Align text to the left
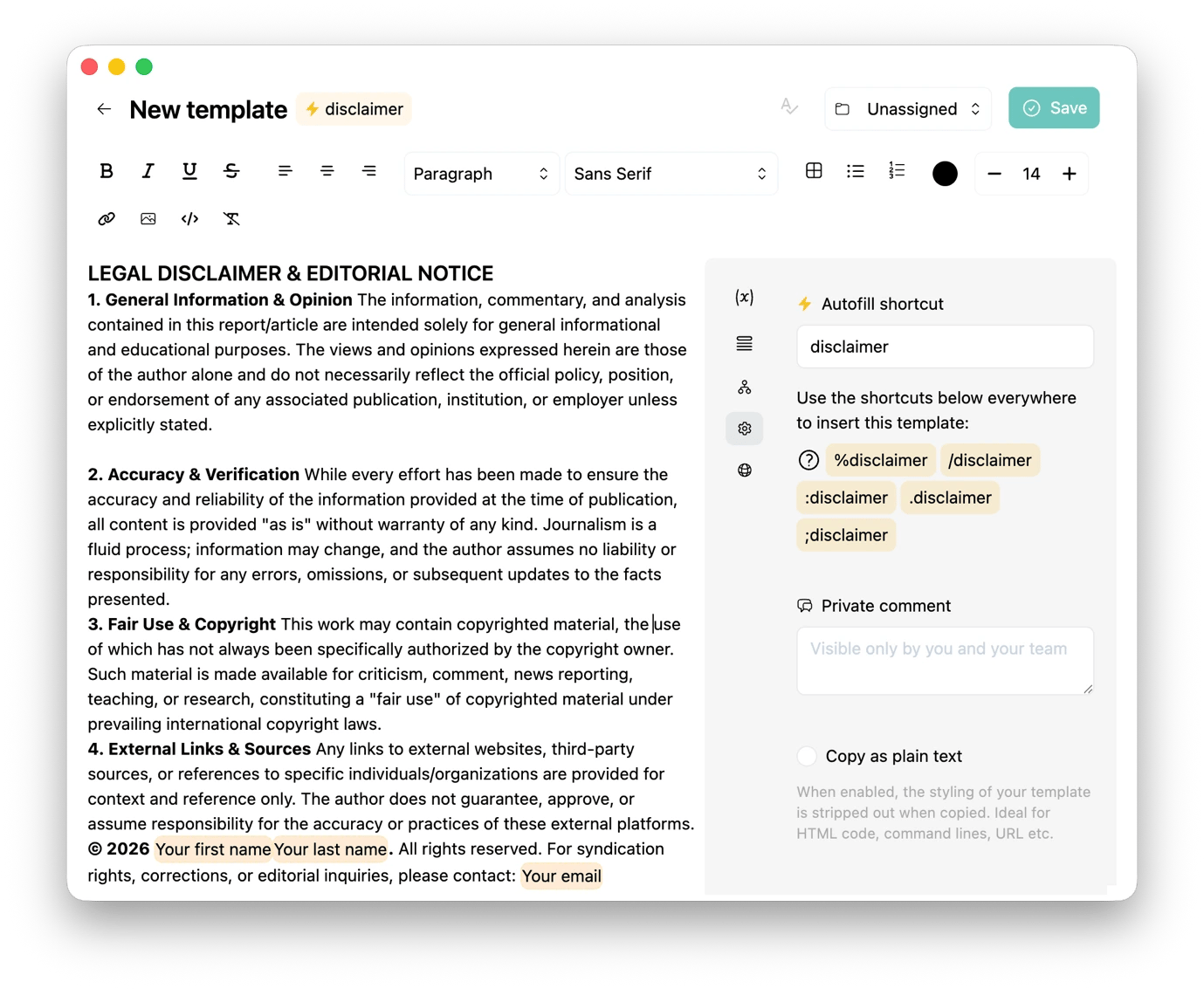 (285, 171)
